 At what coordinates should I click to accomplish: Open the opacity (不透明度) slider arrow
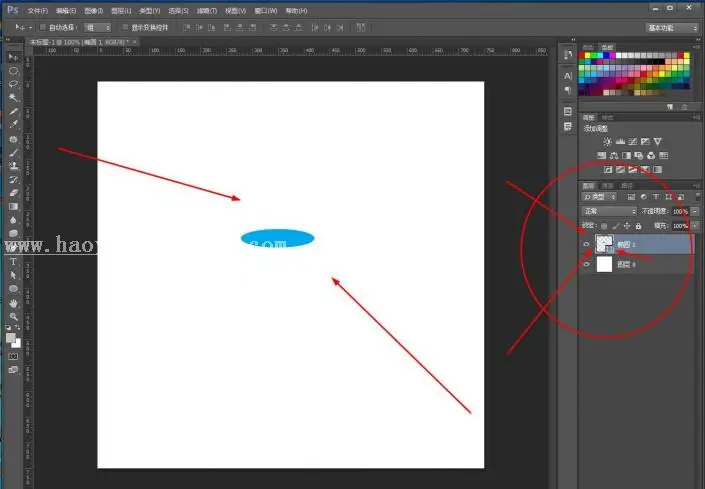(695, 211)
